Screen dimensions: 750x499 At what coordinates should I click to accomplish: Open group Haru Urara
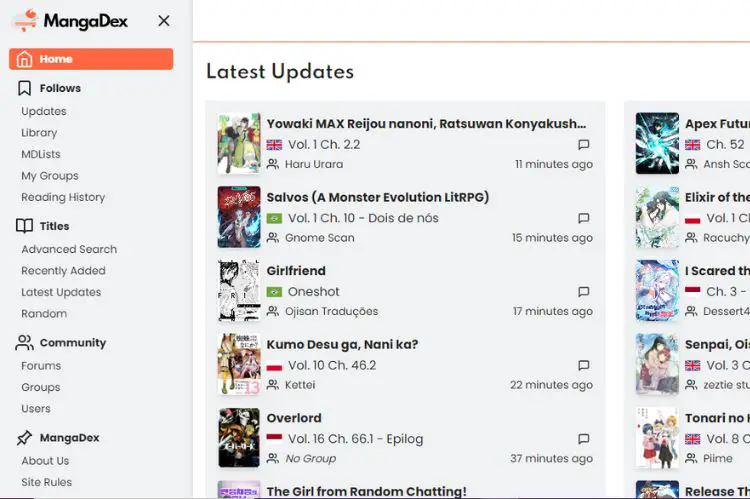314,164
